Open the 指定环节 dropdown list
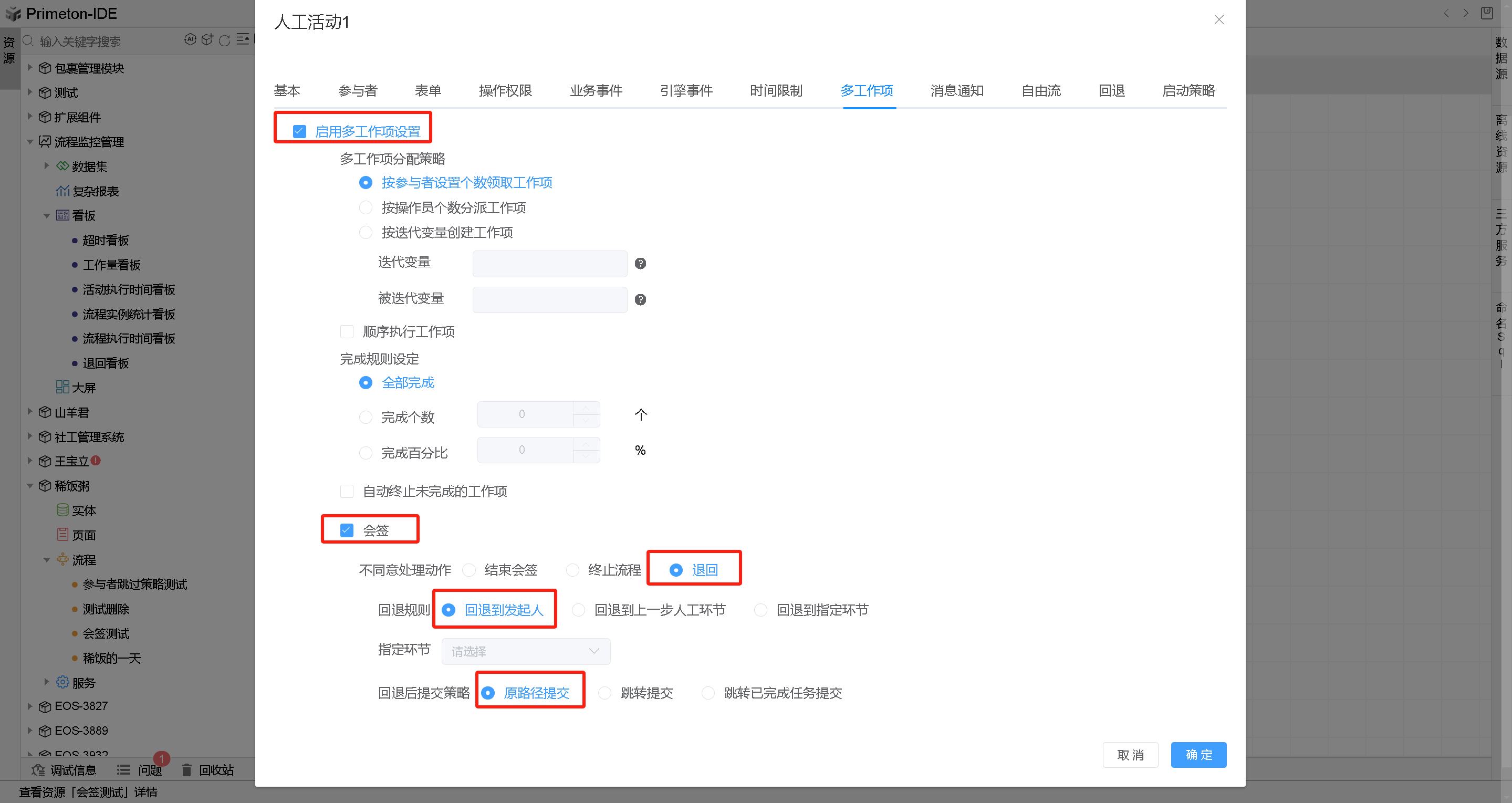This screenshot has width=1512, height=803. coord(525,651)
